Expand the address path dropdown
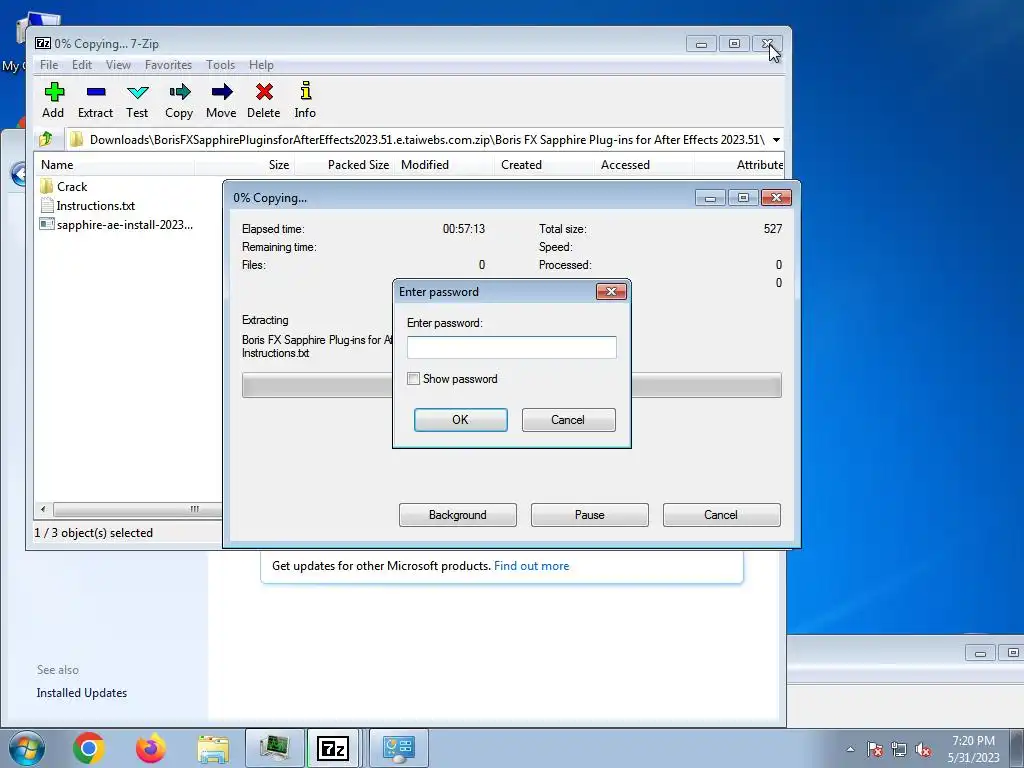This screenshot has height=768, width=1024. point(776,140)
